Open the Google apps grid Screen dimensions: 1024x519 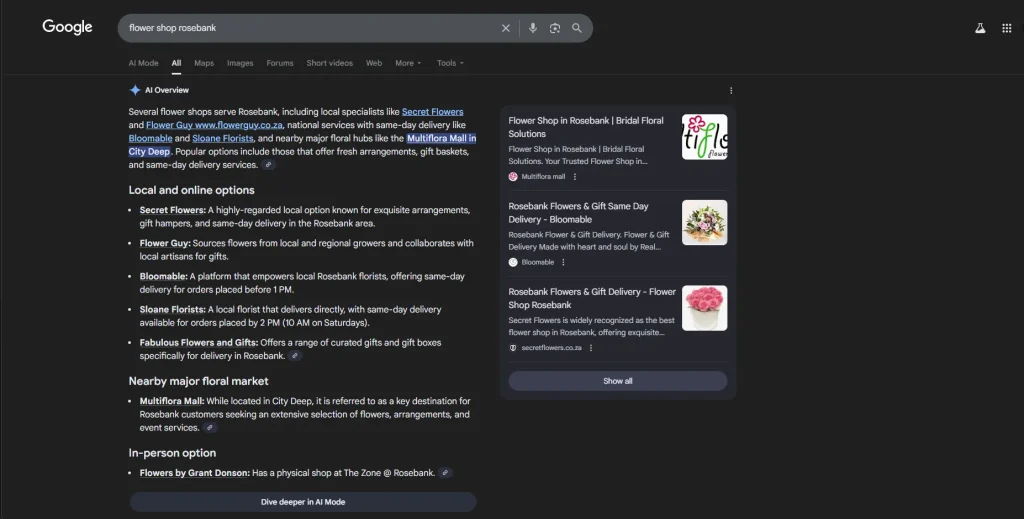coord(1006,28)
